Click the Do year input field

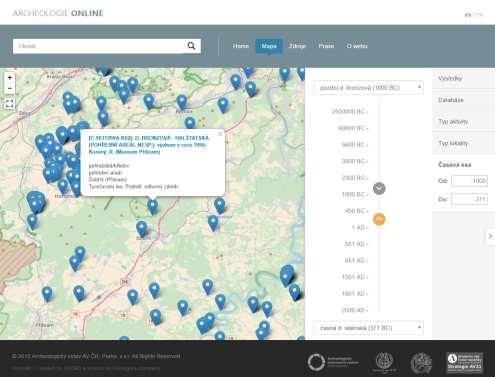pyautogui.click(x=469, y=199)
